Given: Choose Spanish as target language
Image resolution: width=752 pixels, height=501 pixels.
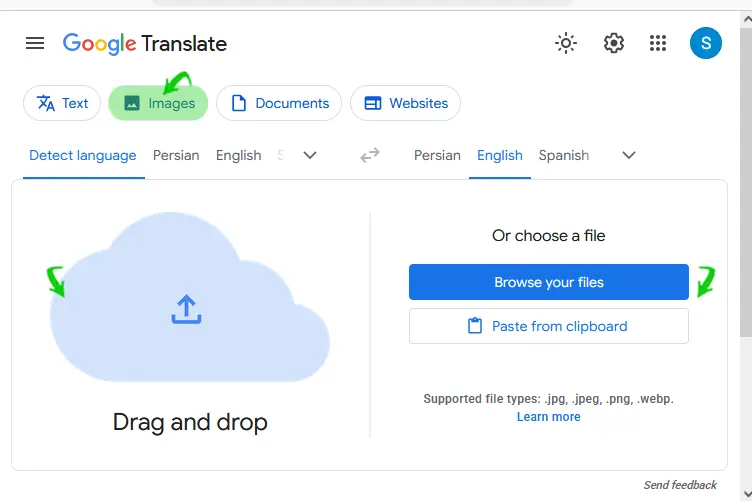Looking at the screenshot, I should coord(564,155).
